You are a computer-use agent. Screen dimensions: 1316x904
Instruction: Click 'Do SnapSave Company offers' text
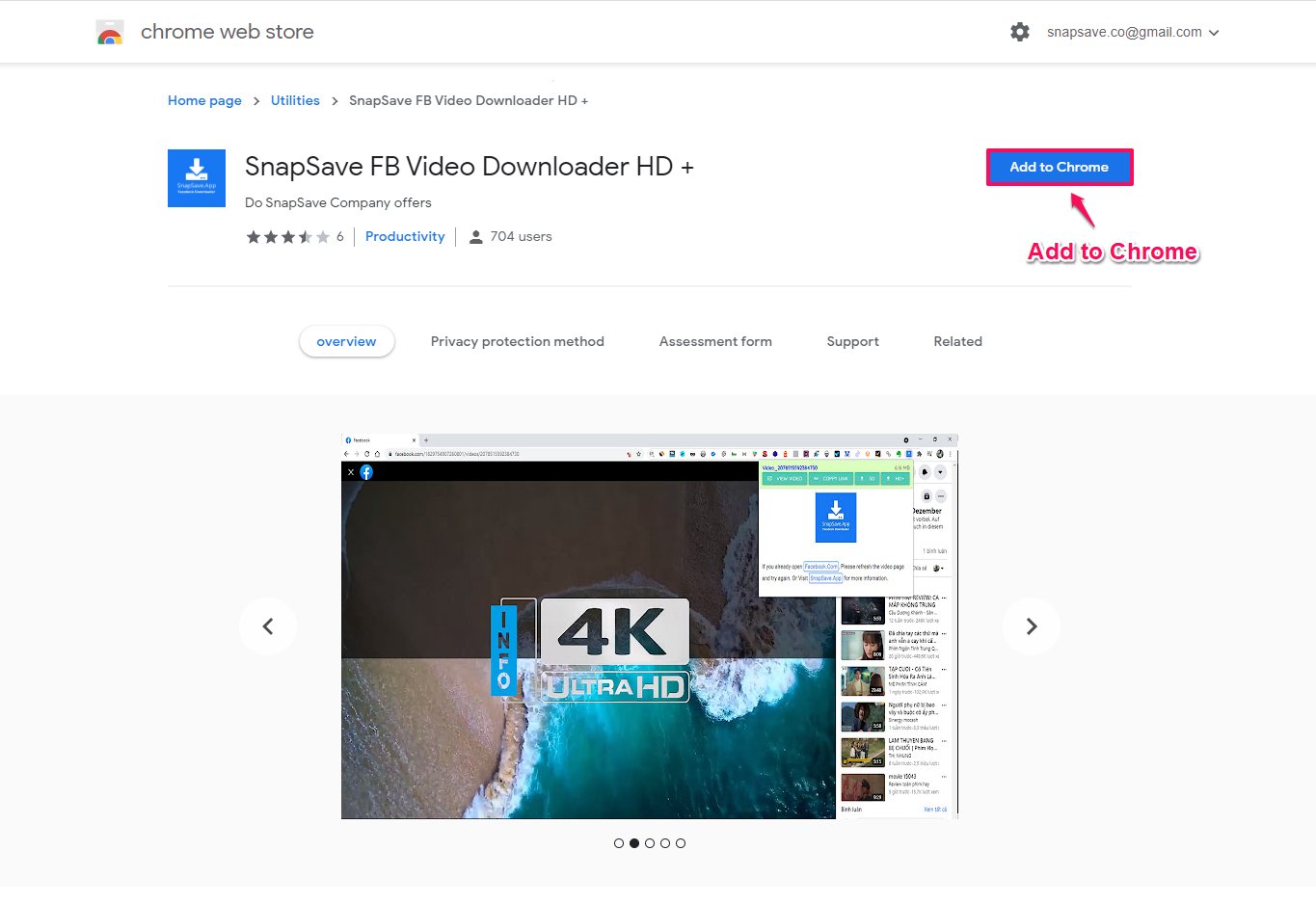(338, 202)
